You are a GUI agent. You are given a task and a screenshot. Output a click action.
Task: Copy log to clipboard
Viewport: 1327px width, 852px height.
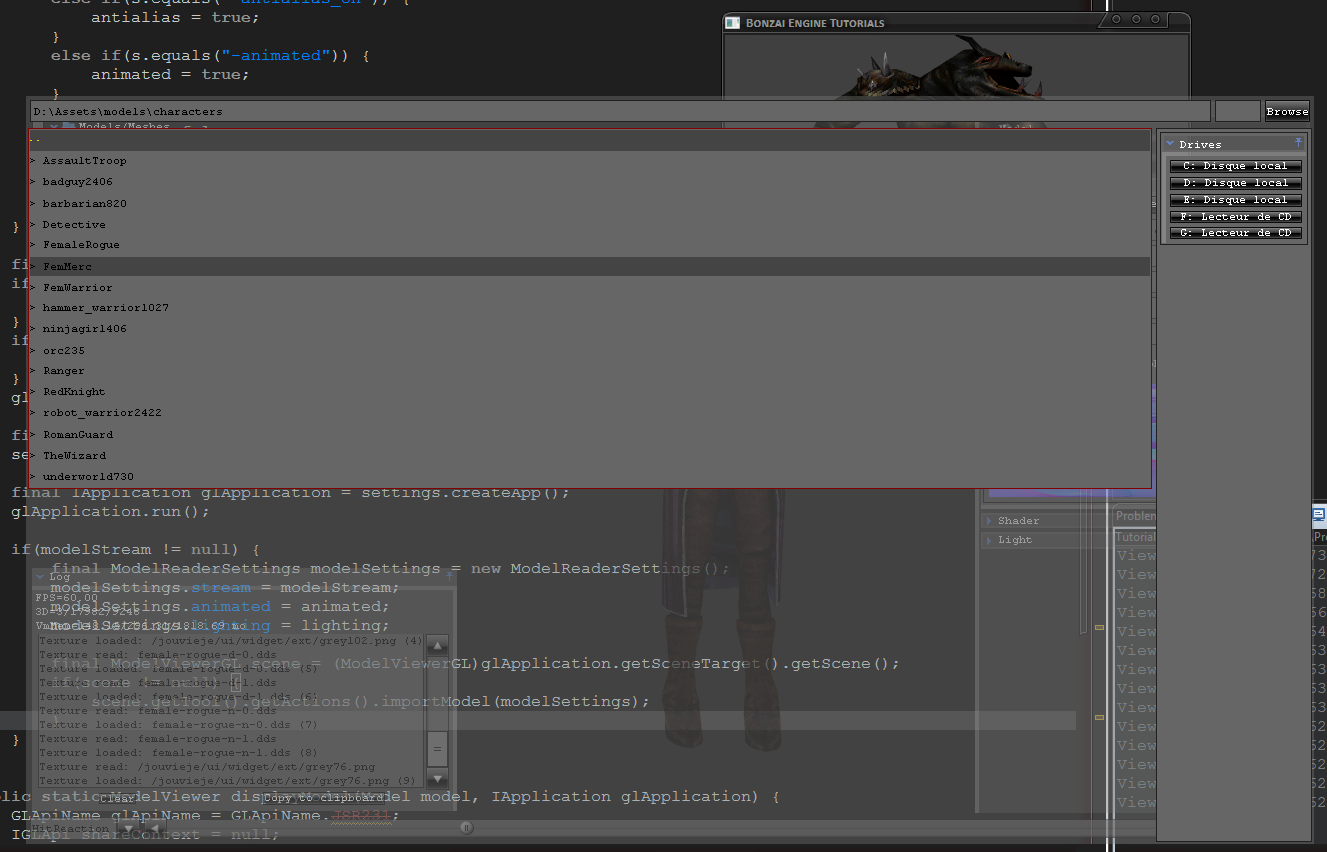click(x=324, y=798)
